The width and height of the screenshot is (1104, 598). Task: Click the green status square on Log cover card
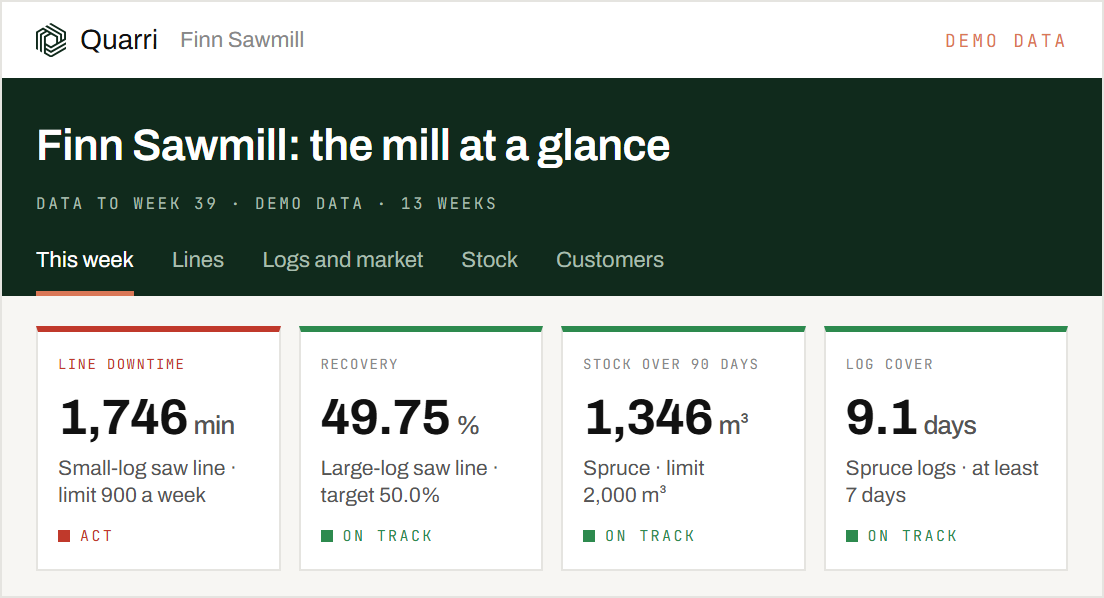[852, 536]
